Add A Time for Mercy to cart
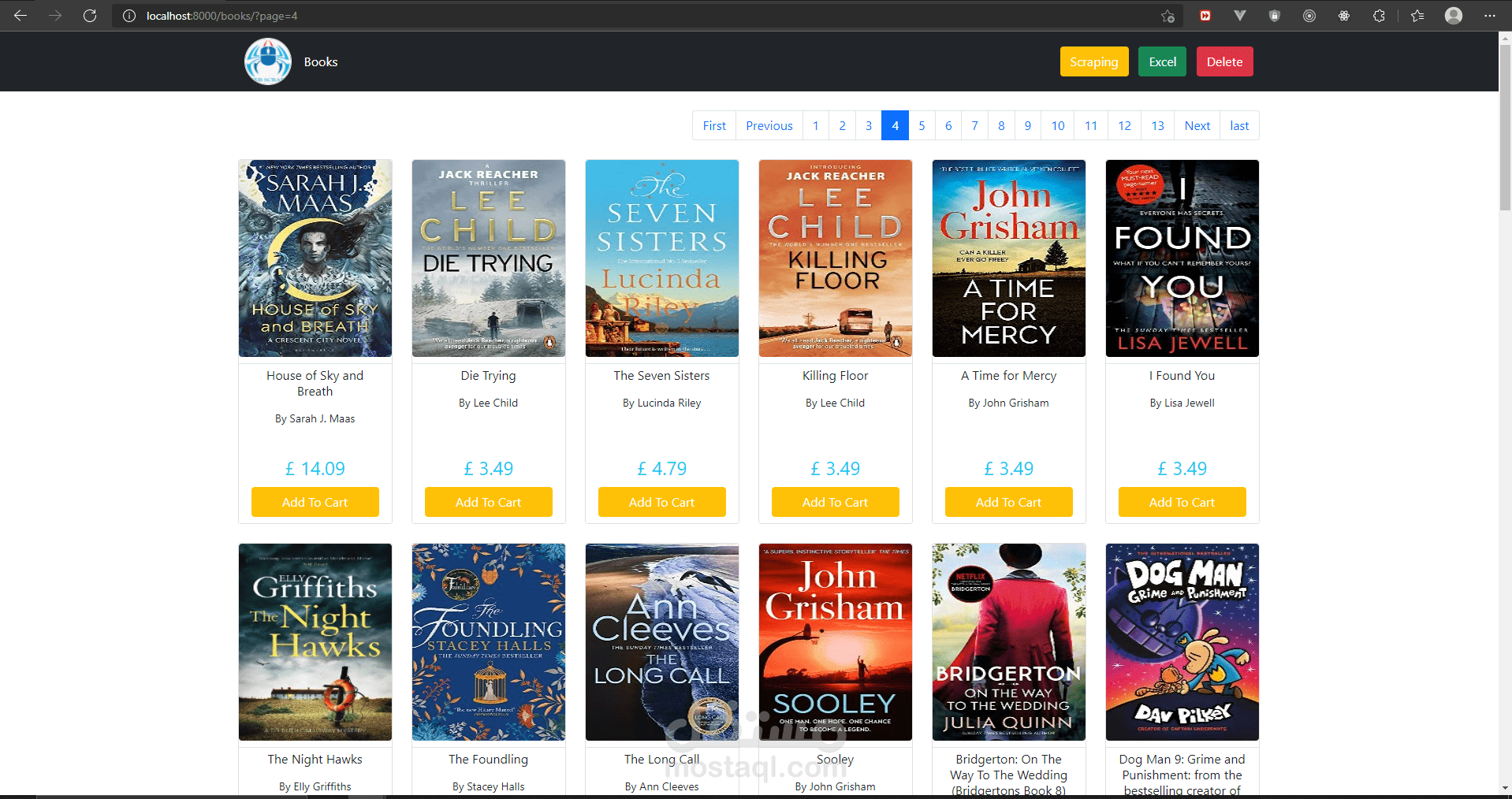The height and width of the screenshot is (799, 1512). [1009, 502]
